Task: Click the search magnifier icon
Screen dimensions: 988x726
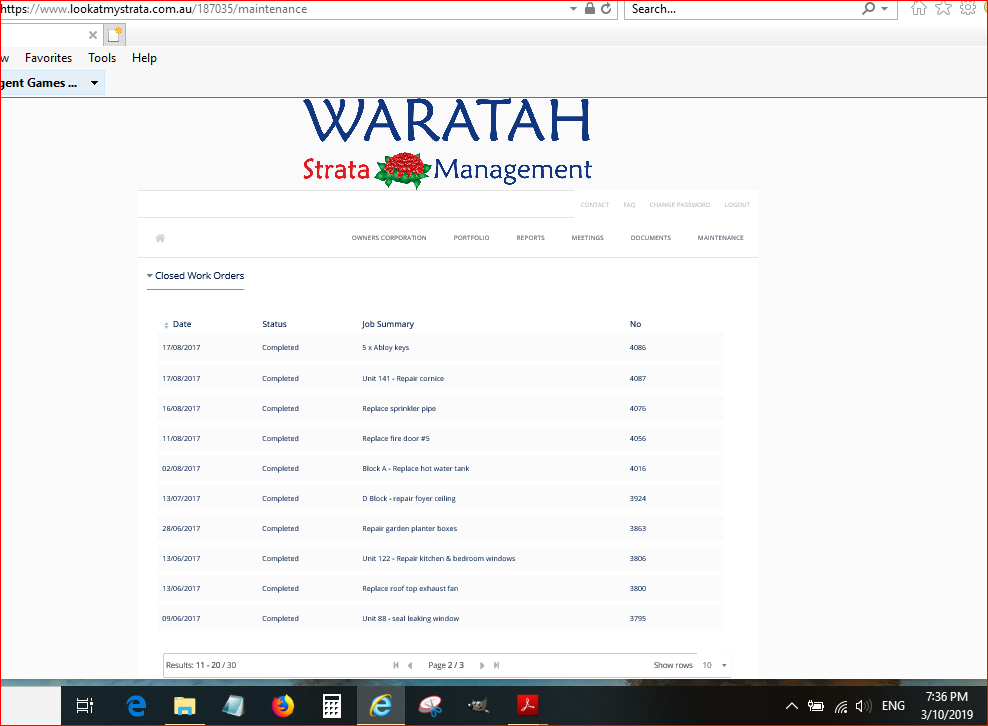Action: click(869, 9)
